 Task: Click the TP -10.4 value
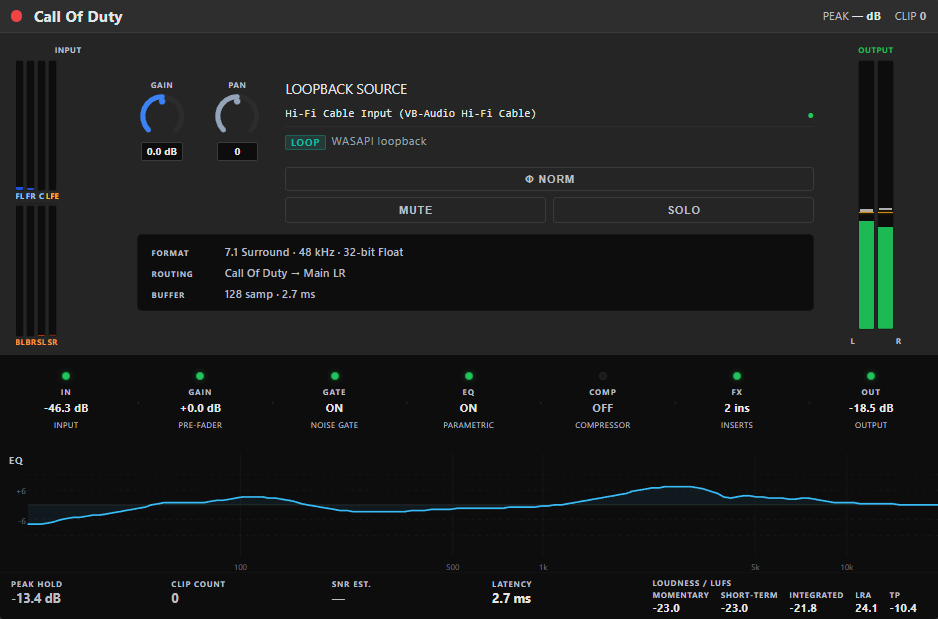pos(903,608)
